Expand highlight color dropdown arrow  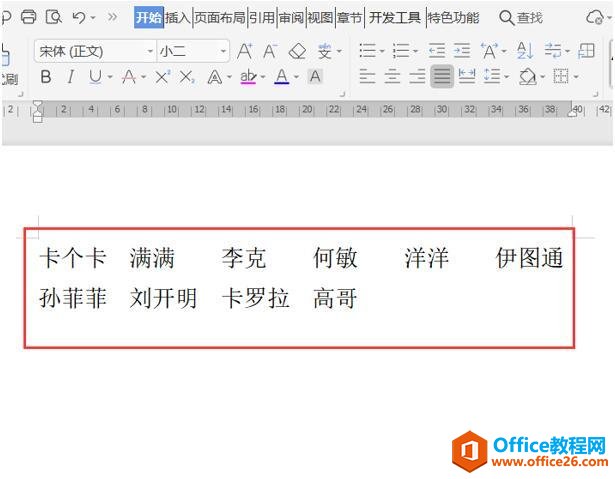click(x=263, y=77)
